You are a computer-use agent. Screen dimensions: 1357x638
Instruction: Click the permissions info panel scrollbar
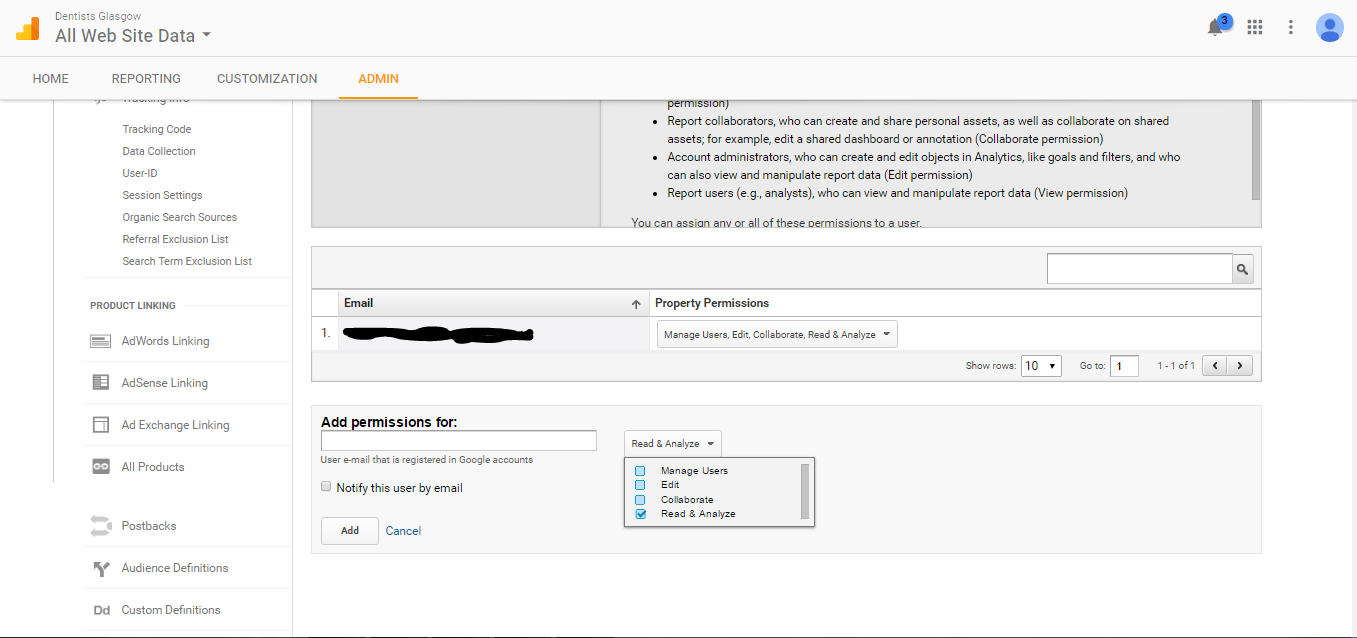click(1256, 150)
